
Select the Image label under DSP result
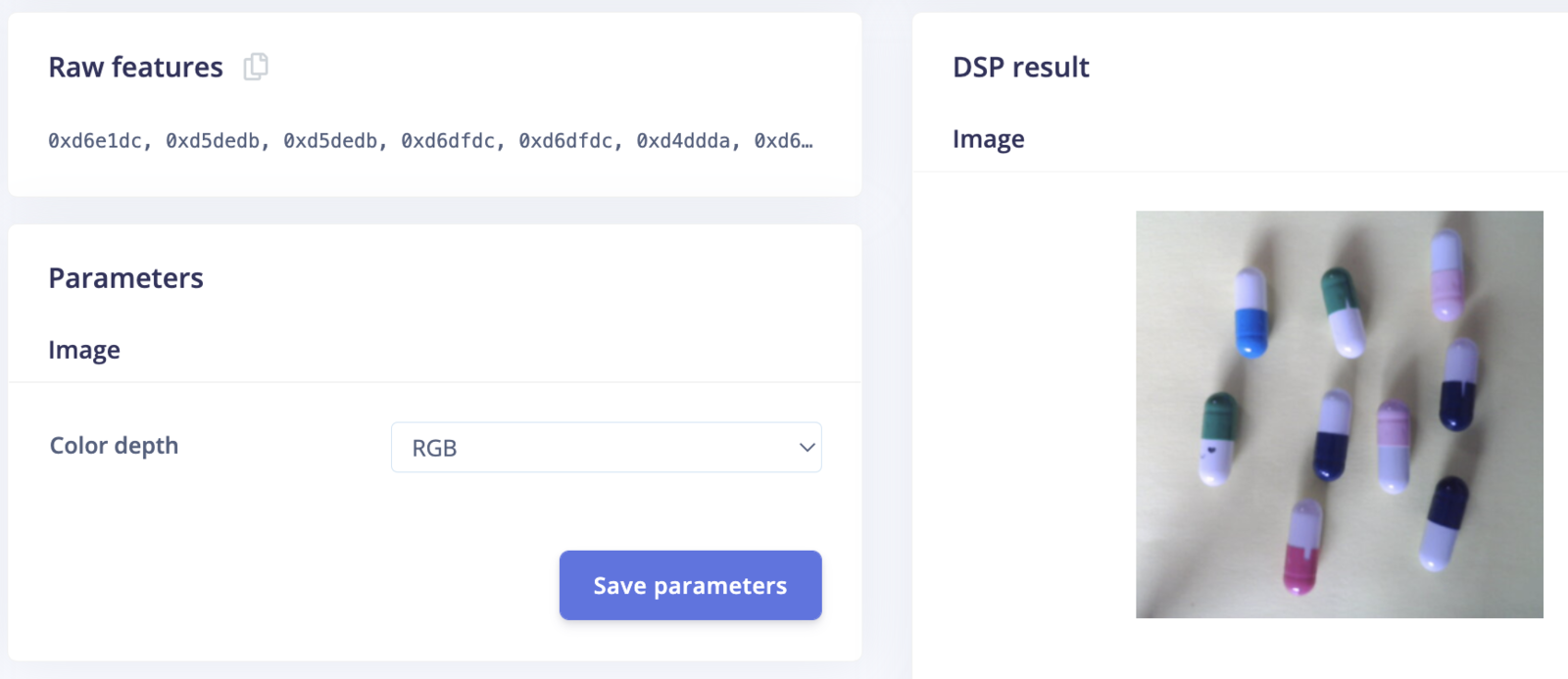click(988, 139)
